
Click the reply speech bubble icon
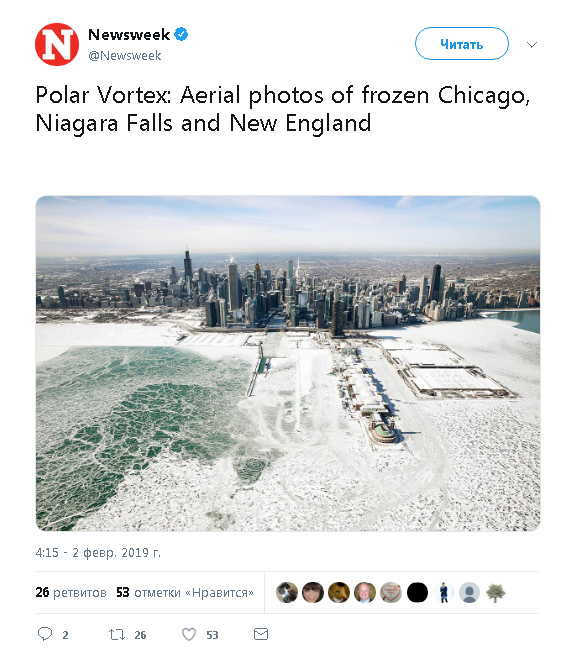[x=45, y=634]
